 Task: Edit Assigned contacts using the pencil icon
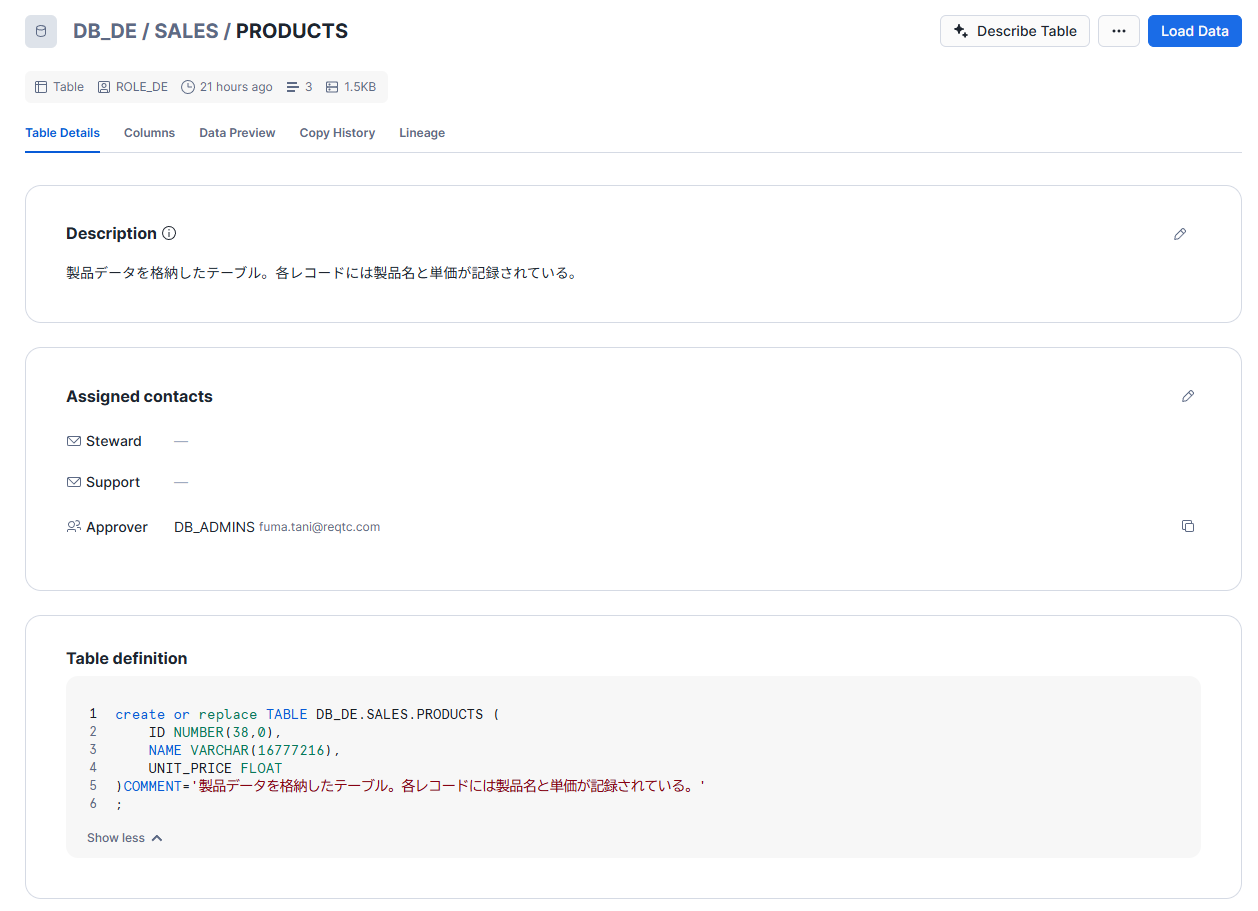pos(1187,396)
